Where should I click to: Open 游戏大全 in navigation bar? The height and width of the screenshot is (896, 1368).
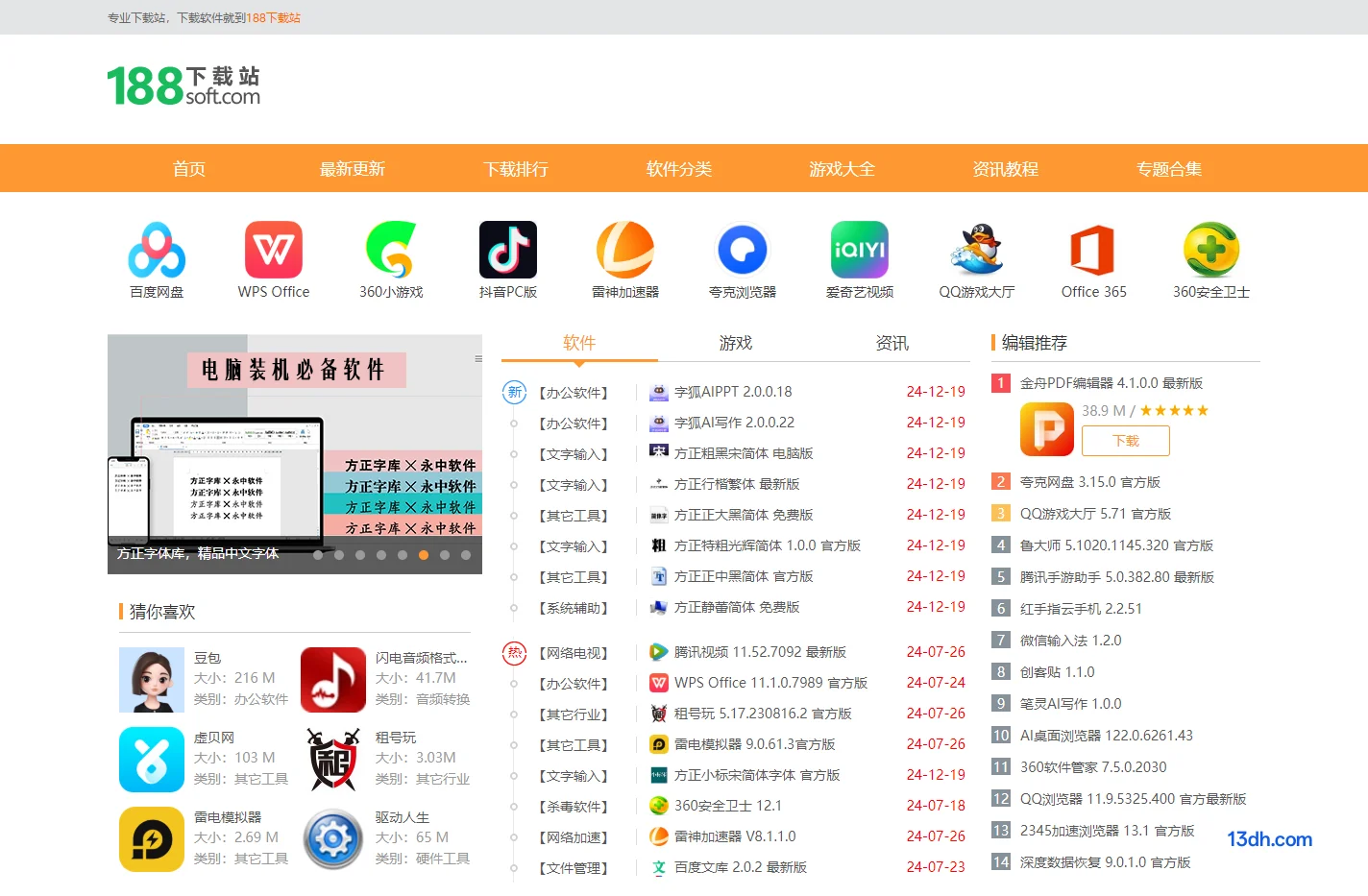click(843, 169)
